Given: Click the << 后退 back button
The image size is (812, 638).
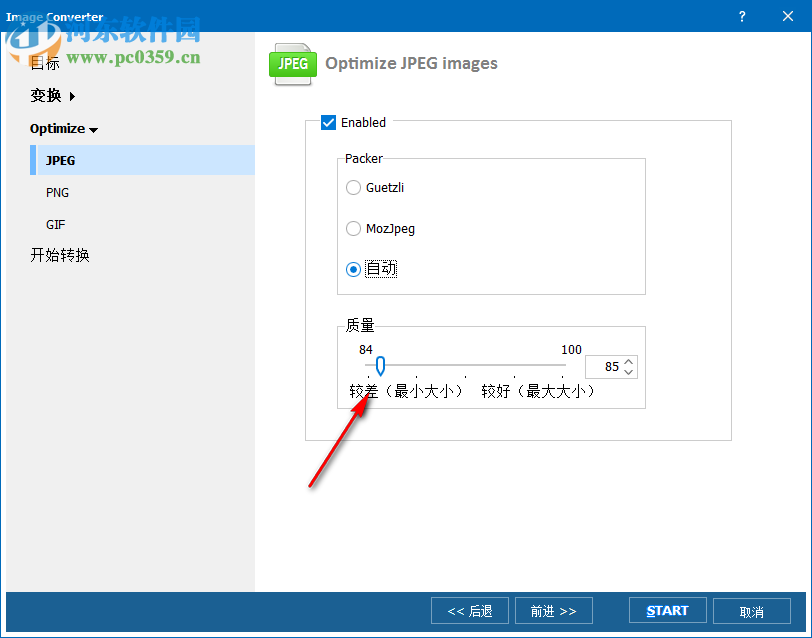Looking at the screenshot, I should coord(469,610).
